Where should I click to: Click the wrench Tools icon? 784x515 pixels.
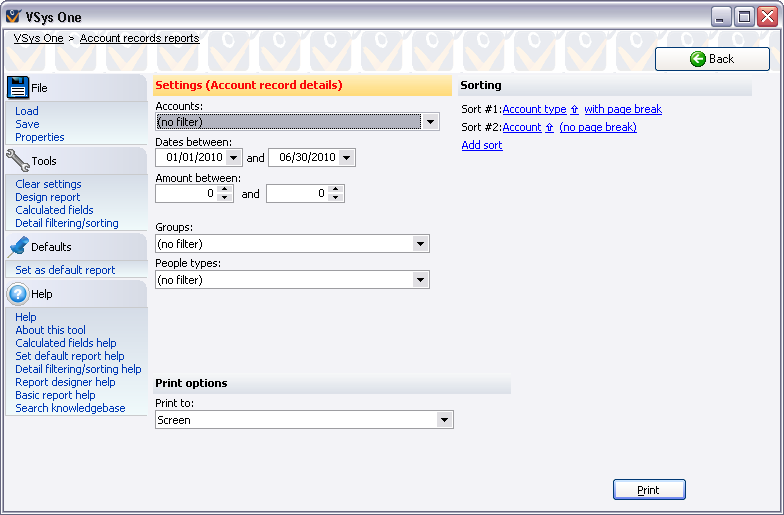tap(18, 160)
